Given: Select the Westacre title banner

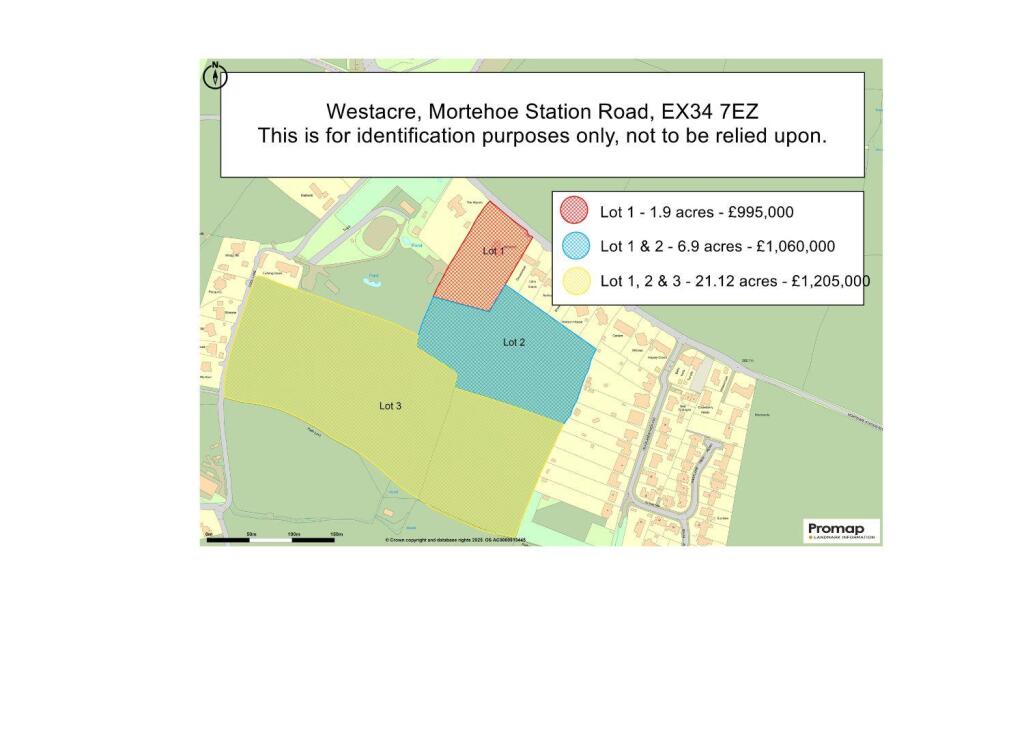Looking at the screenshot, I should pos(542,112).
